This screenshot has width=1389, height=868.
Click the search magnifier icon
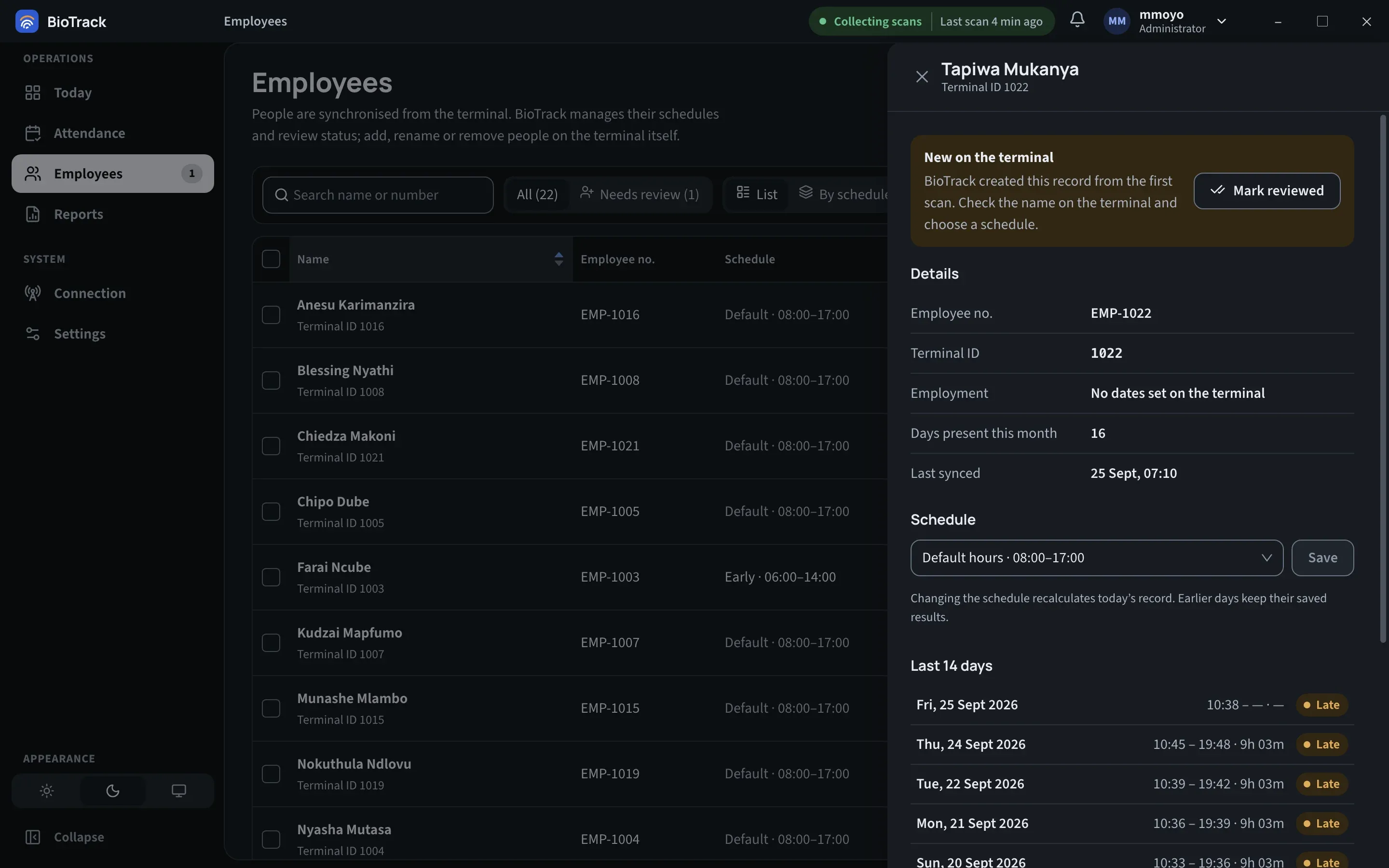click(281, 195)
